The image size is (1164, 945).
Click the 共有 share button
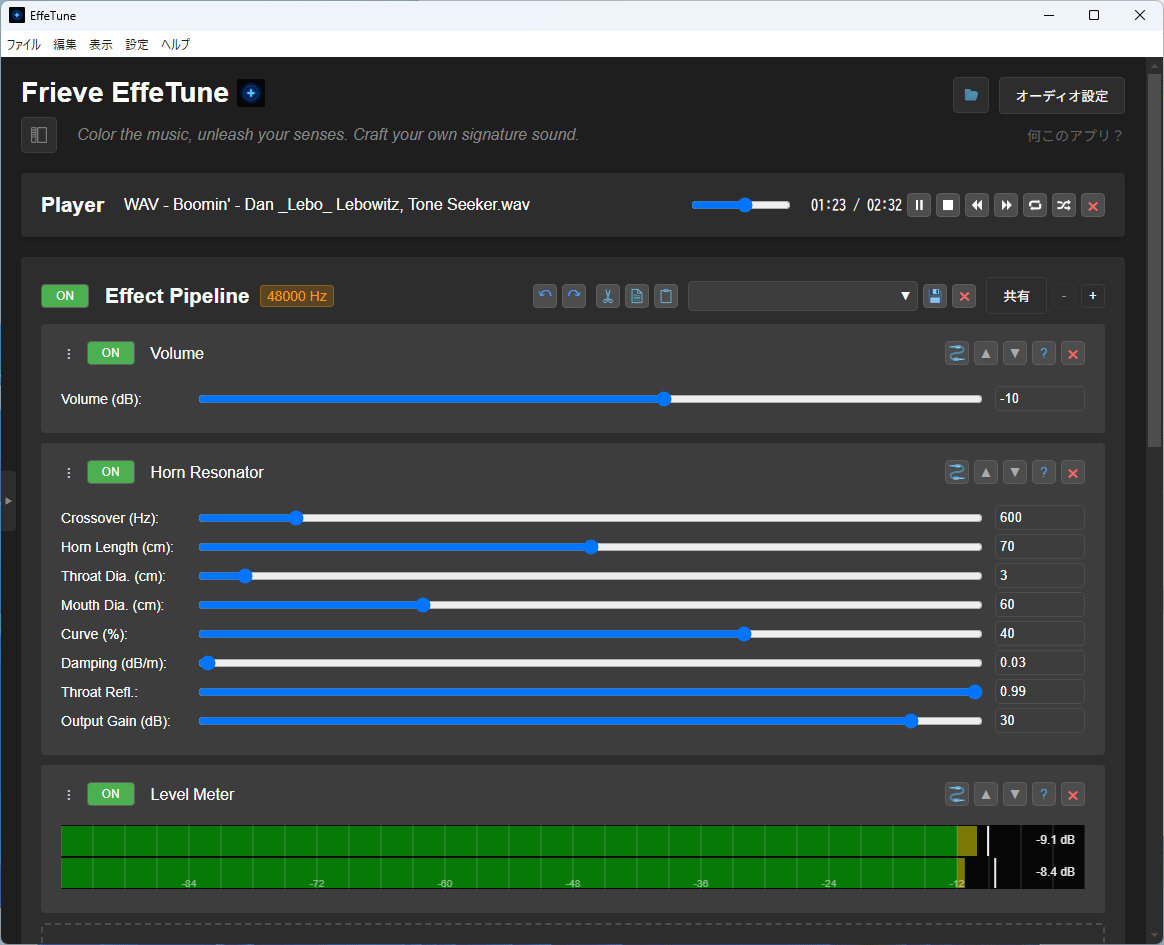tap(1016, 295)
